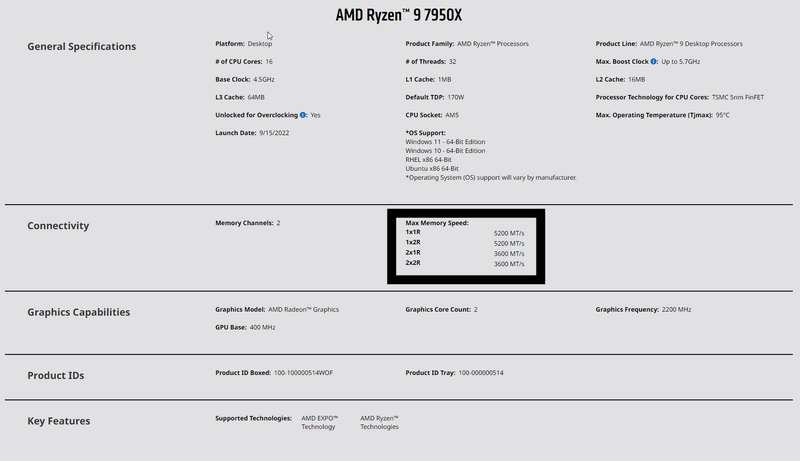Click the info icon beside Unlocked for Overclocking
Screen dimensions: 800x461
click(x=303, y=115)
